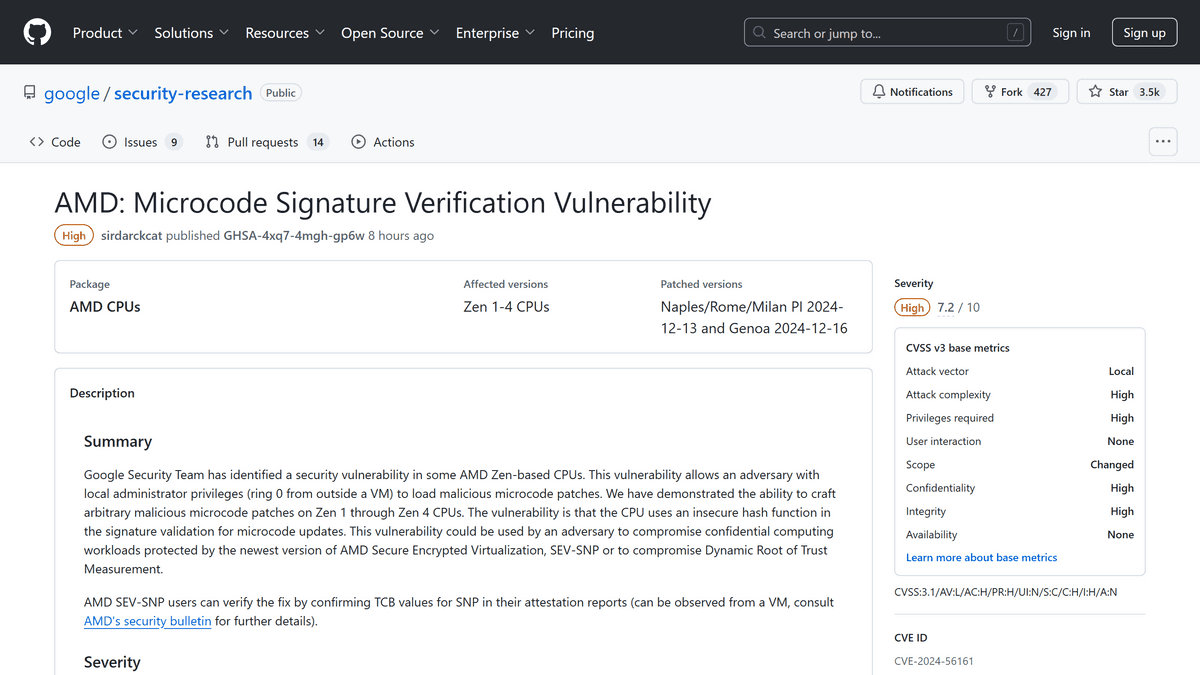This screenshot has height=675, width=1200.
Task: Click the fork icon
Action: (x=990, y=92)
